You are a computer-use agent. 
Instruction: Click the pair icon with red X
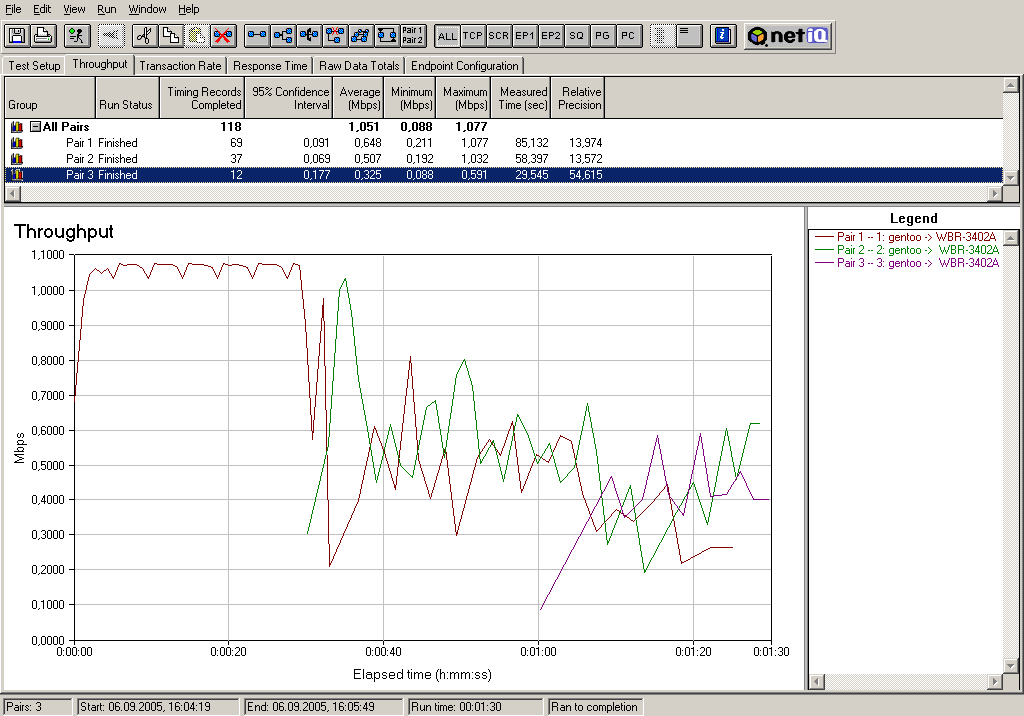pos(335,35)
